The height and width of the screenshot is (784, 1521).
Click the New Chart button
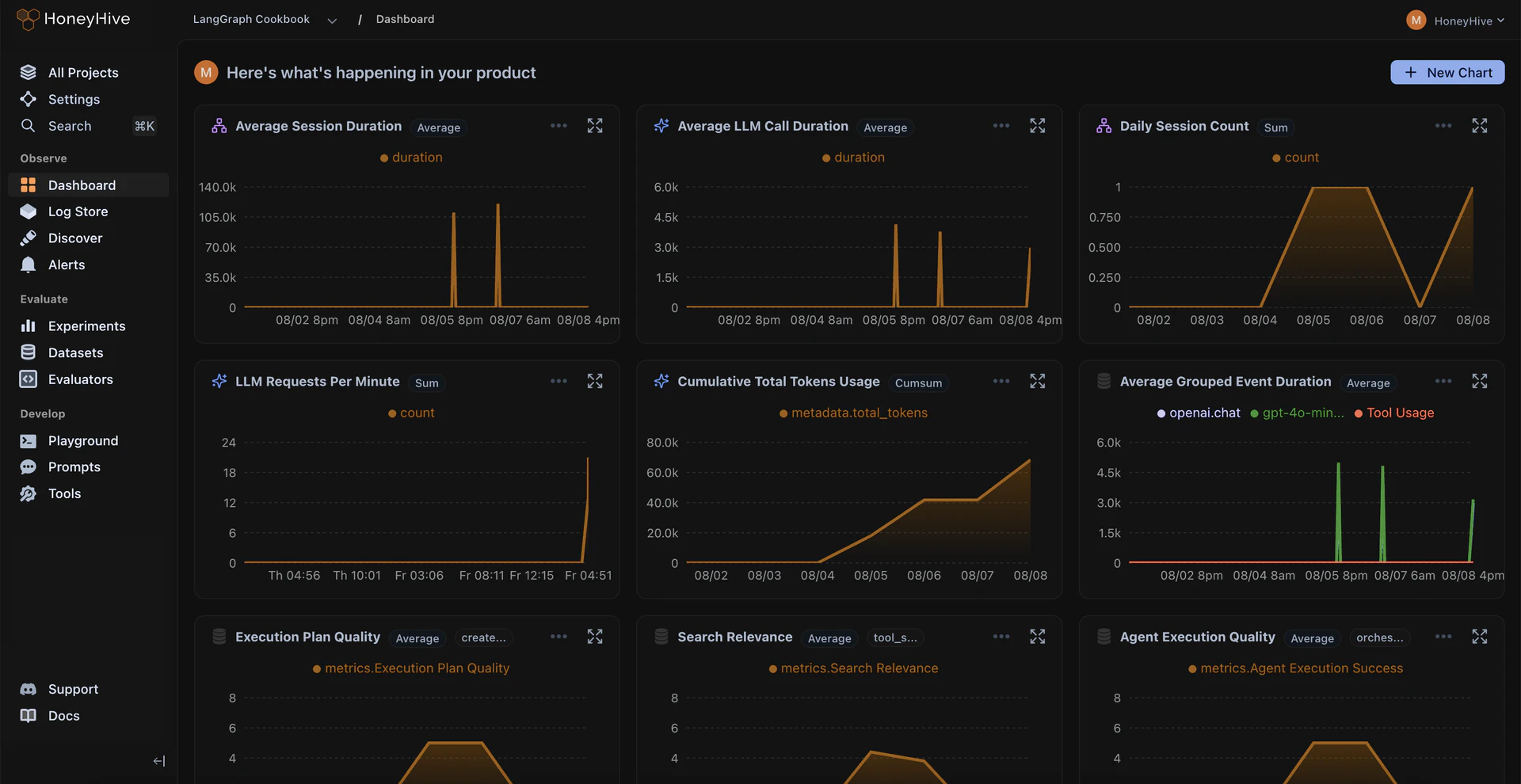(1447, 72)
